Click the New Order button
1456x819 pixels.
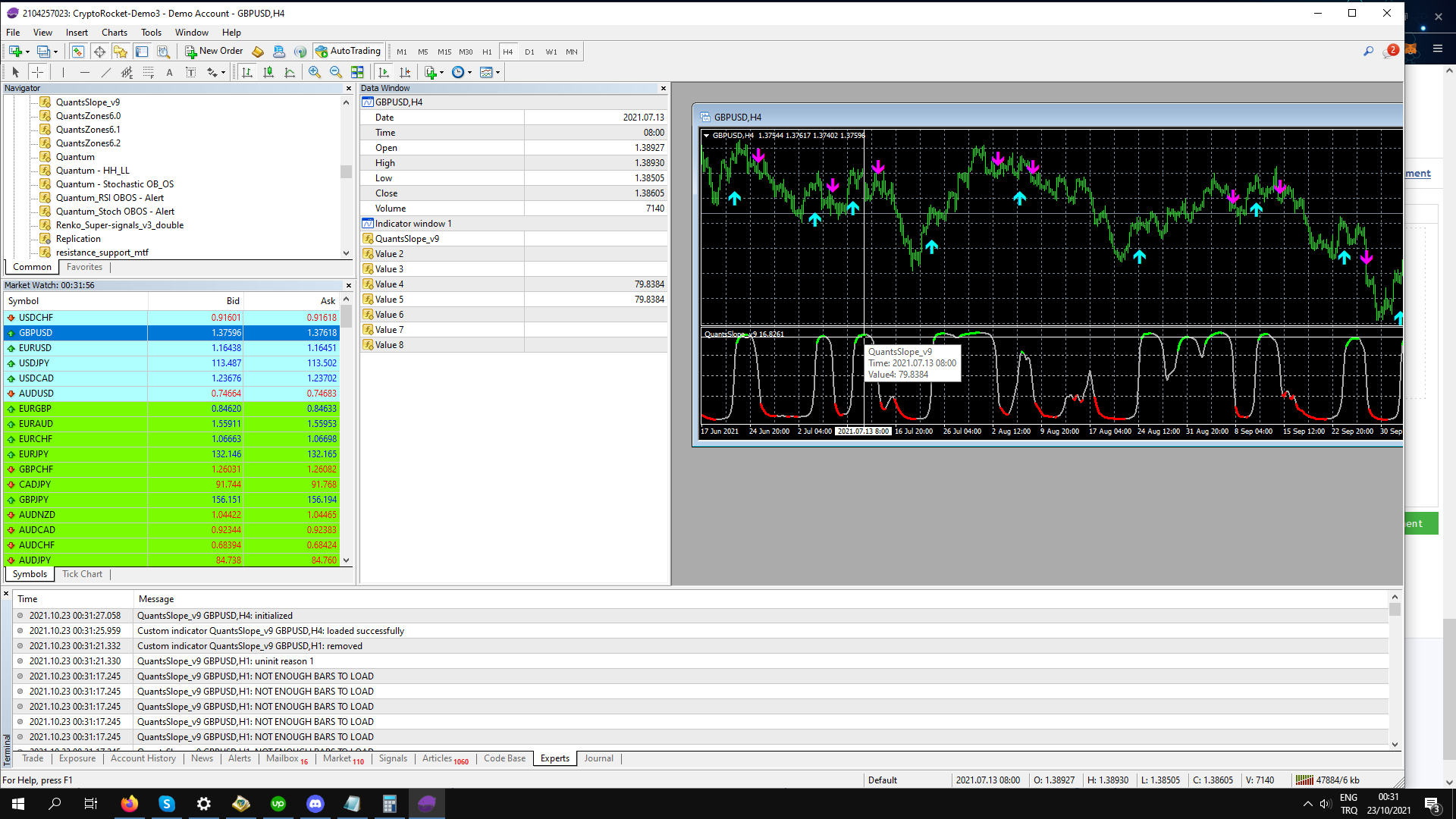point(214,52)
